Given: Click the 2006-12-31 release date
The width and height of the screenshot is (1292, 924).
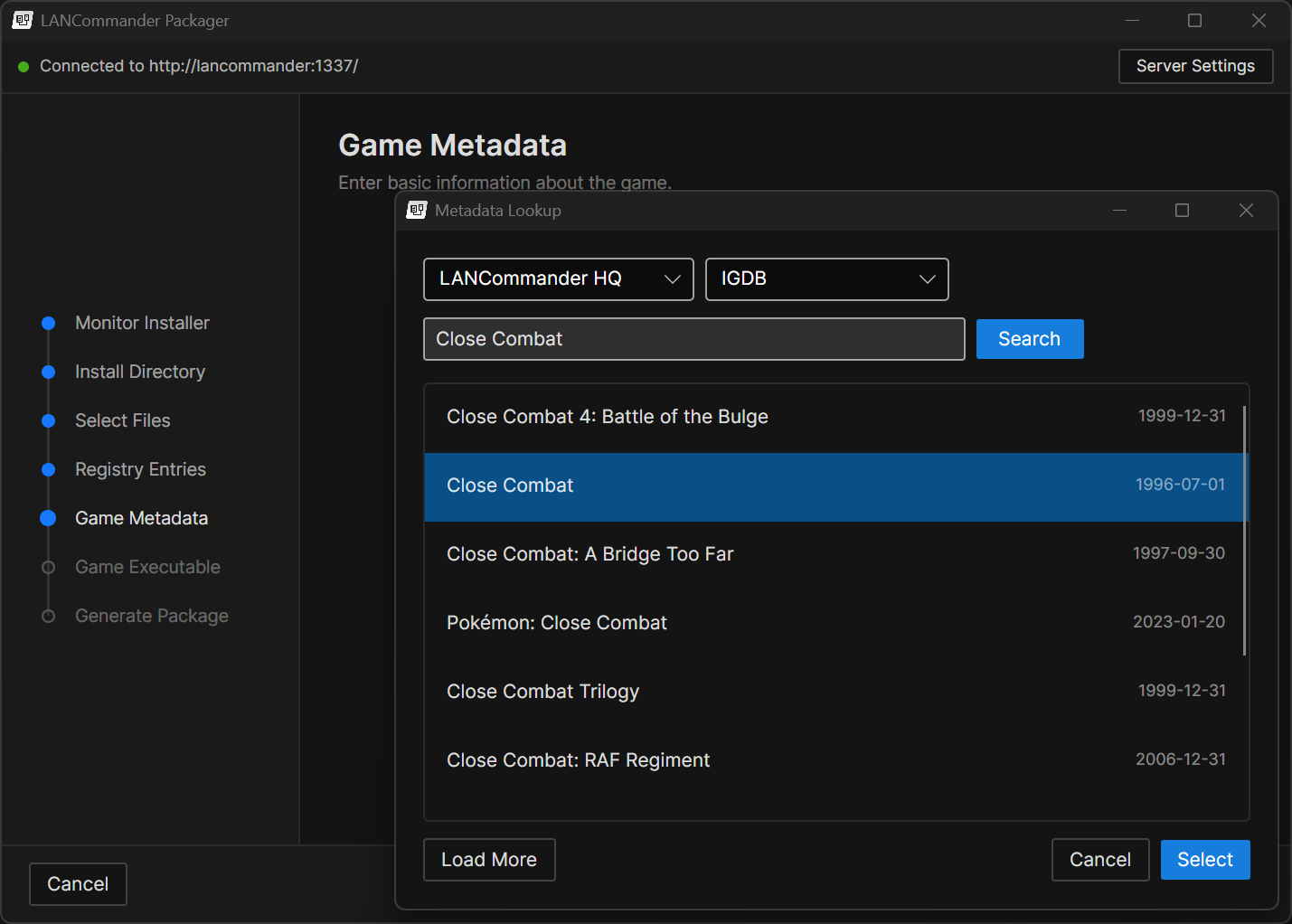Looking at the screenshot, I should pyautogui.click(x=1181, y=759).
